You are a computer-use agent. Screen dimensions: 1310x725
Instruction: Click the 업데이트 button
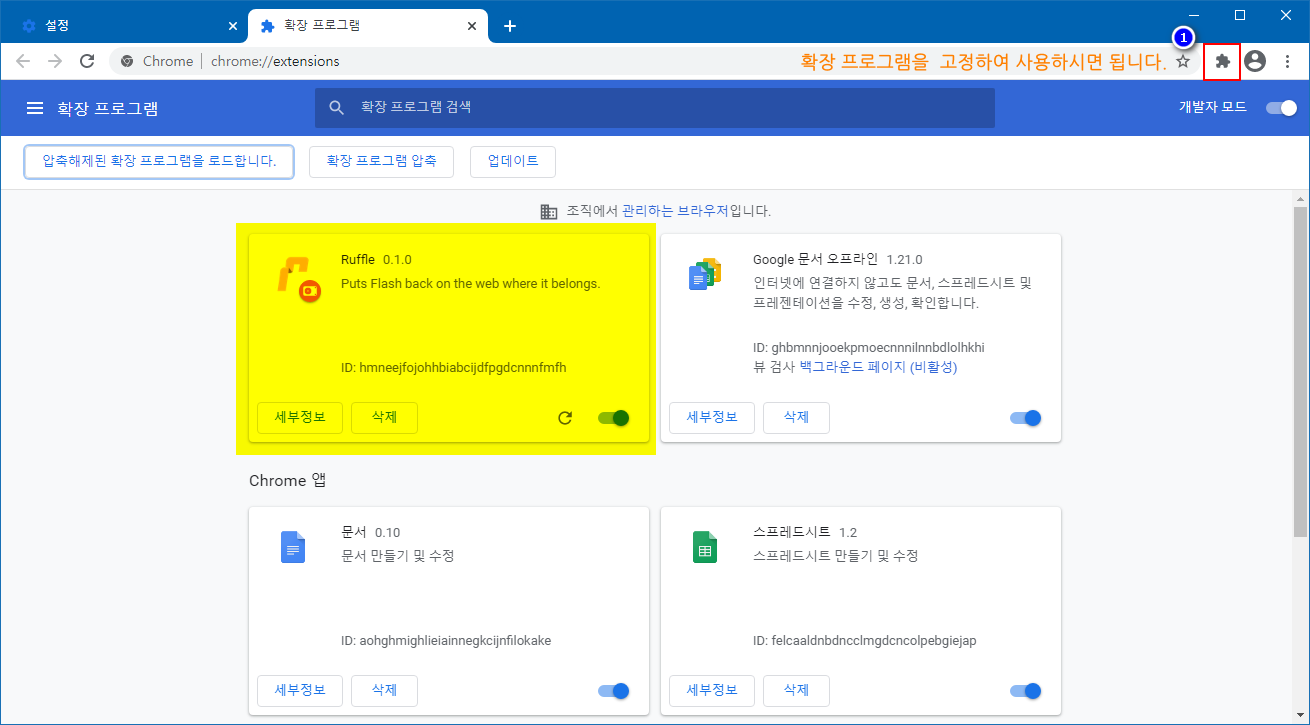tap(513, 161)
